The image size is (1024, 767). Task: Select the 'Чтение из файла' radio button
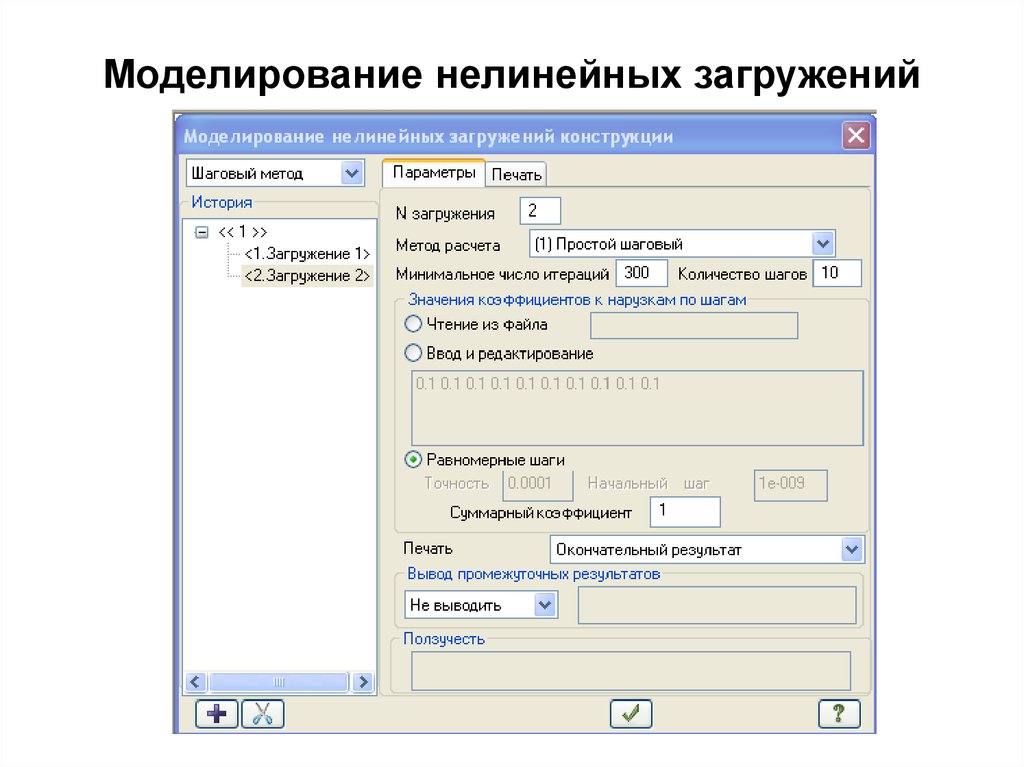414,324
